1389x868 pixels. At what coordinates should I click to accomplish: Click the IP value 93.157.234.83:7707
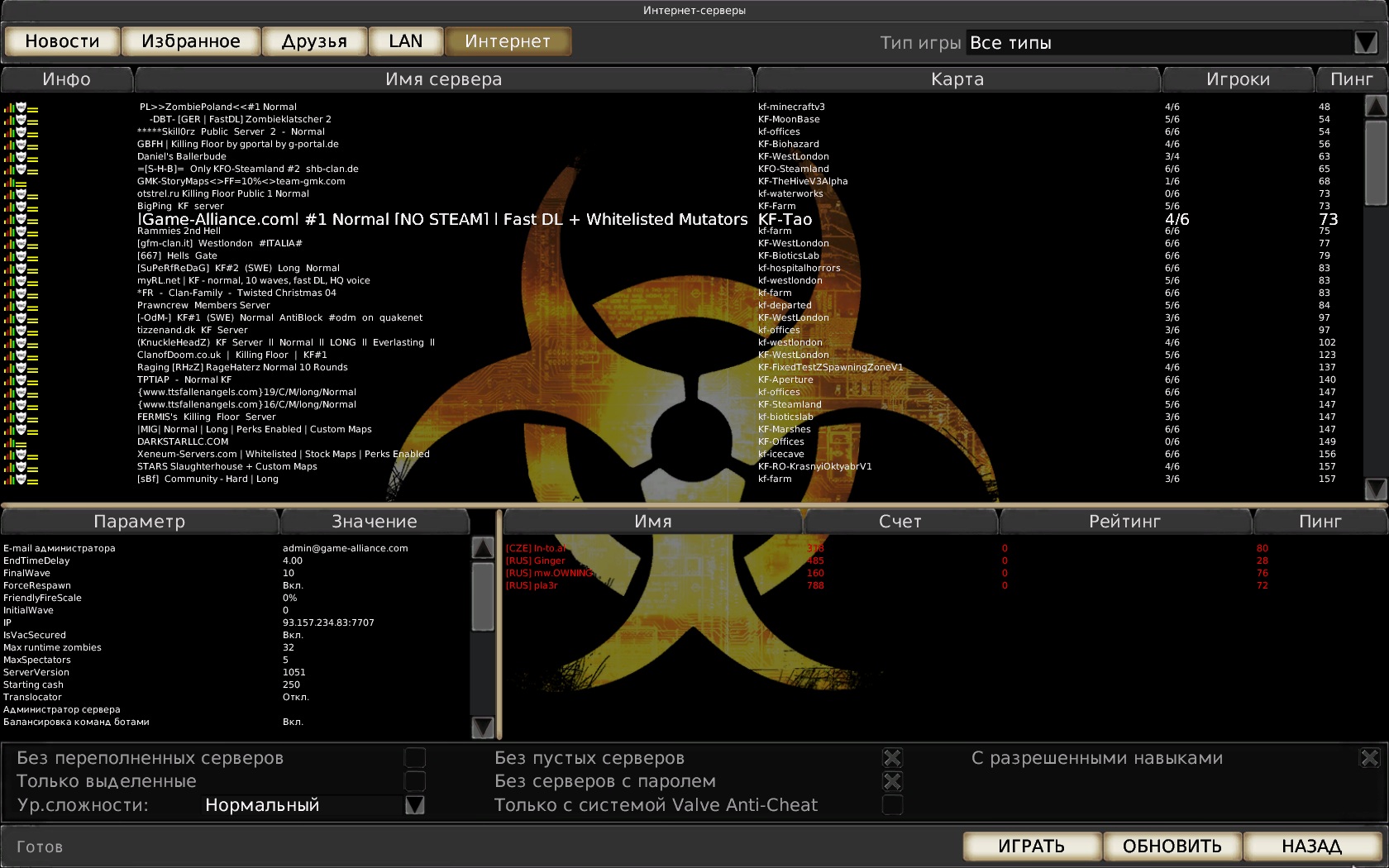click(x=328, y=622)
